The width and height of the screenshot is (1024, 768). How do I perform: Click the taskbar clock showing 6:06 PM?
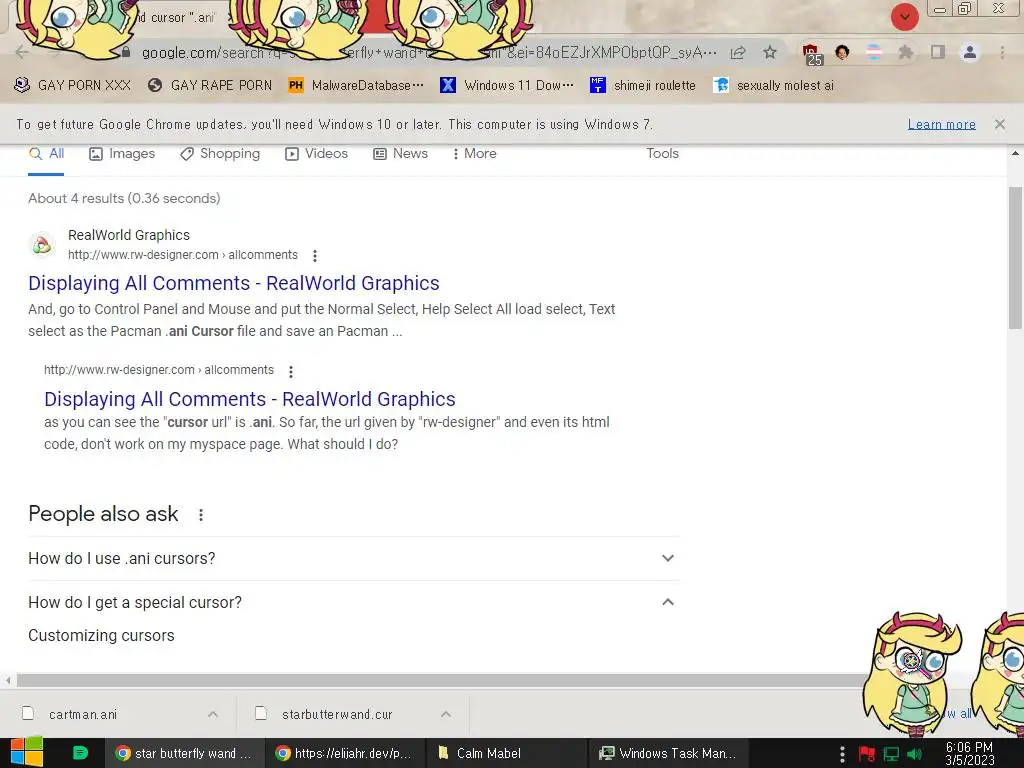click(969, 754)
